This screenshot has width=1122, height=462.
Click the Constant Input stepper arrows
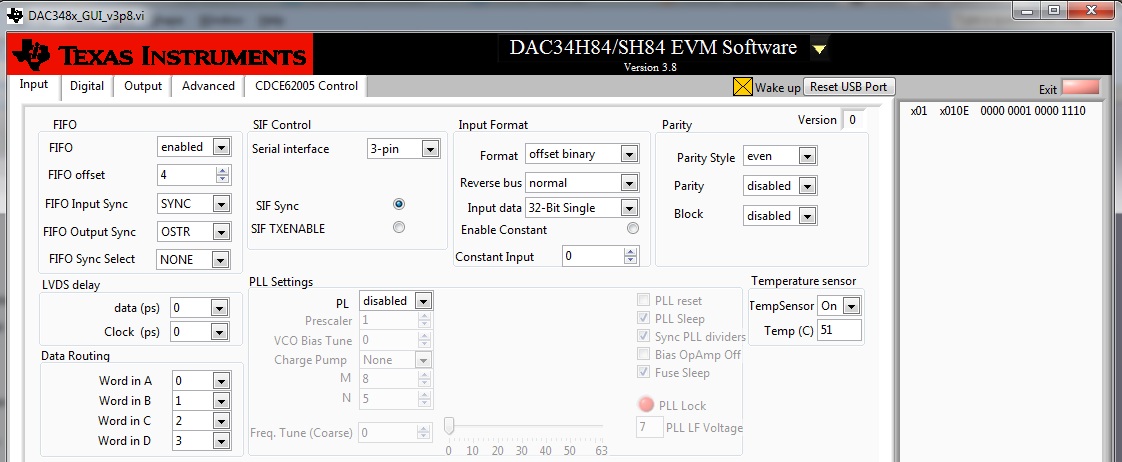tap(630, 256)
